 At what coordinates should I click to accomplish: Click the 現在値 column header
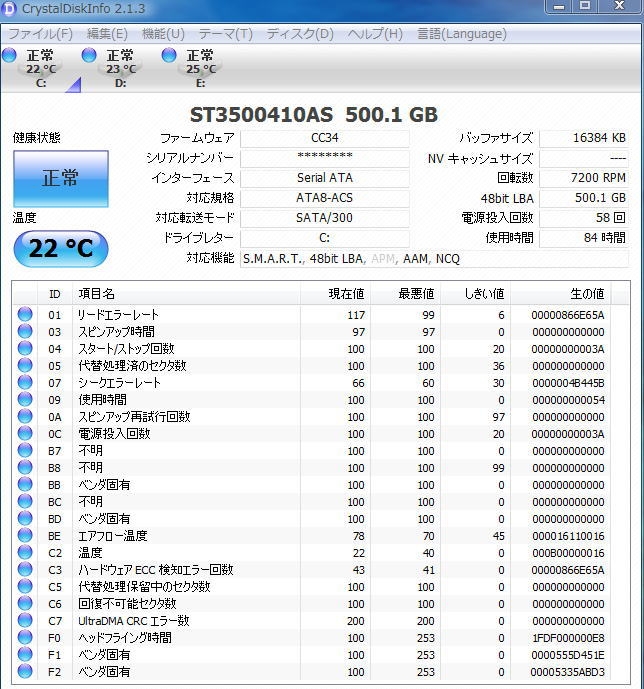(x=336, y=294)
